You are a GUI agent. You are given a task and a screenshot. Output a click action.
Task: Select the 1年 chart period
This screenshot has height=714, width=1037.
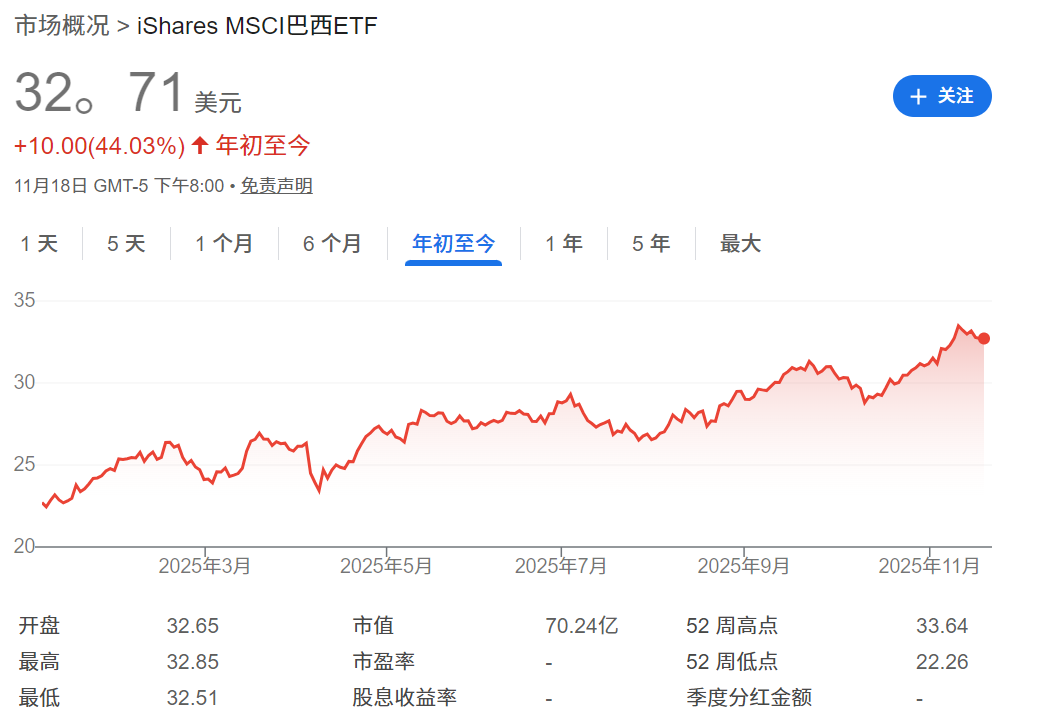564,243
